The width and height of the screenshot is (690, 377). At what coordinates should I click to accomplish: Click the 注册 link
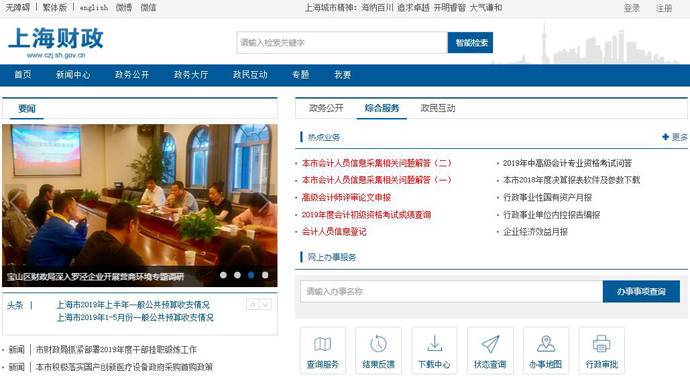pyautogui.click(x=664, y=8)
